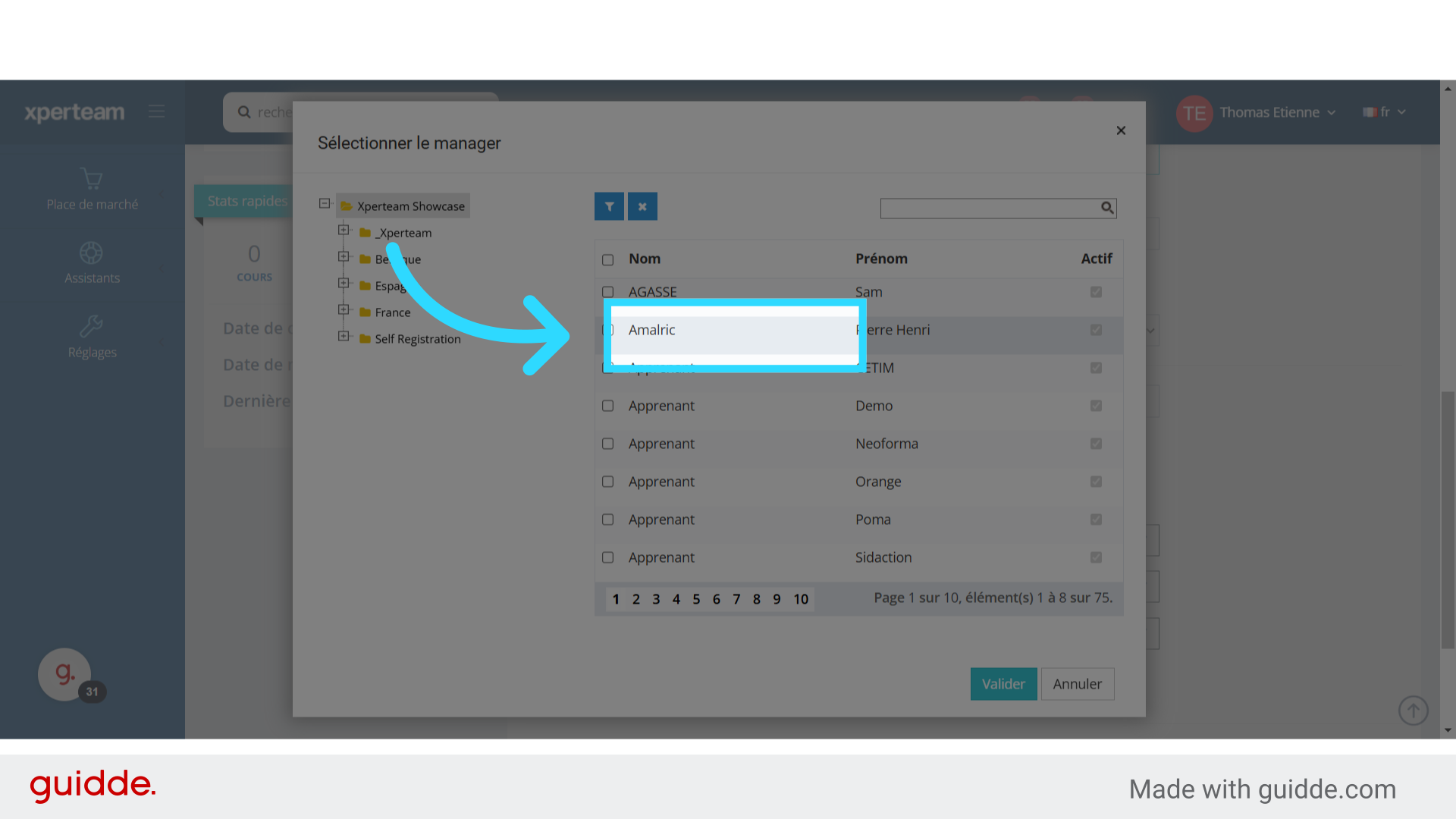Viewport: 1456px width, 819px height.
Task: Click the hamburger menu icon
Action: coord(157,111)
